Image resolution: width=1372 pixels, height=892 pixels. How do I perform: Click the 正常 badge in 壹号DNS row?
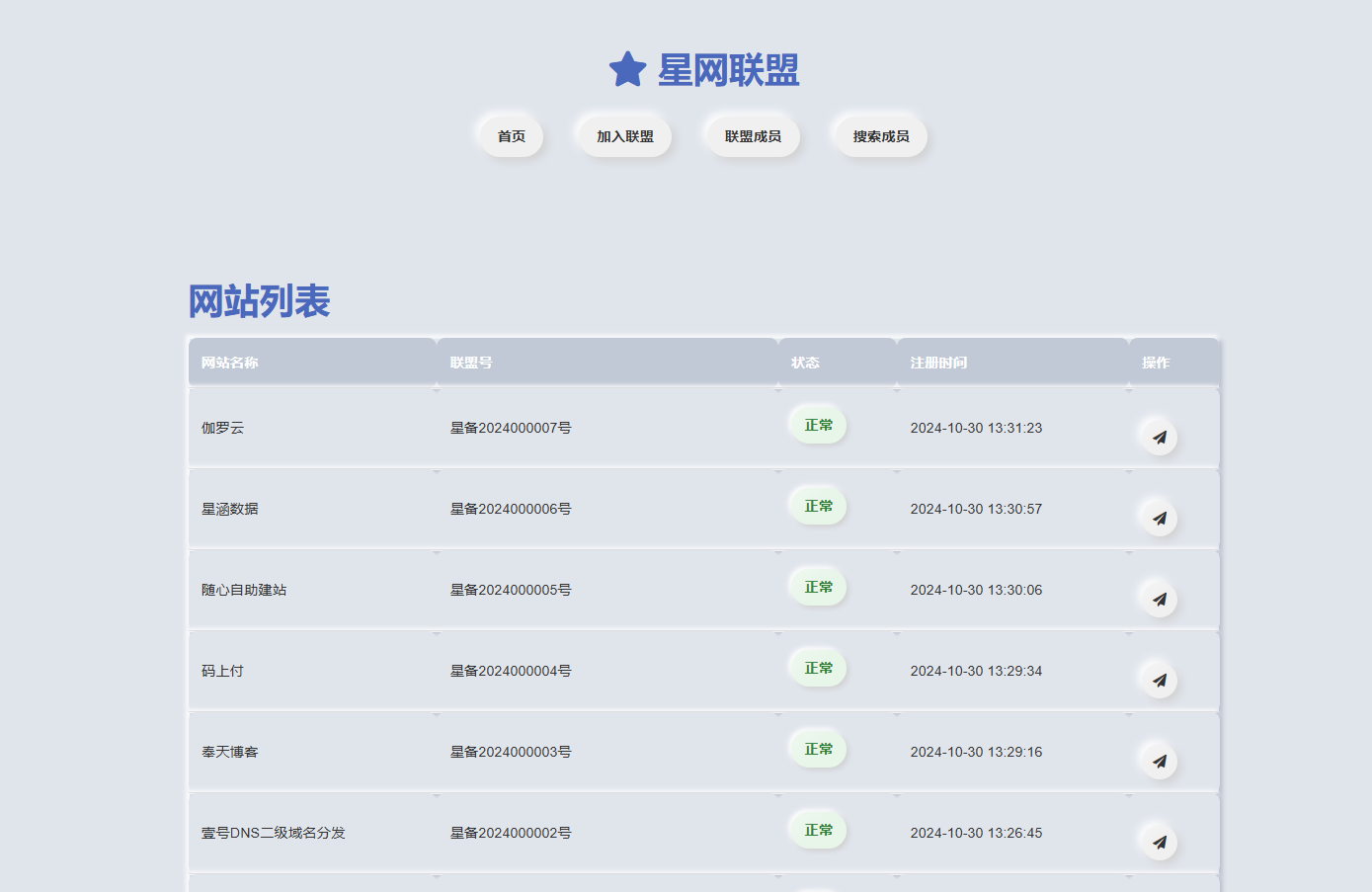818,830
